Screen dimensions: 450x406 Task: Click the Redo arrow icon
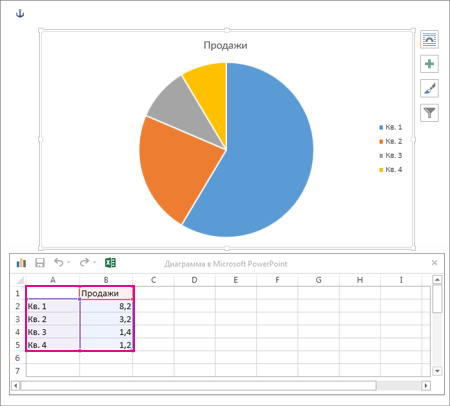(x=84, y=263)
